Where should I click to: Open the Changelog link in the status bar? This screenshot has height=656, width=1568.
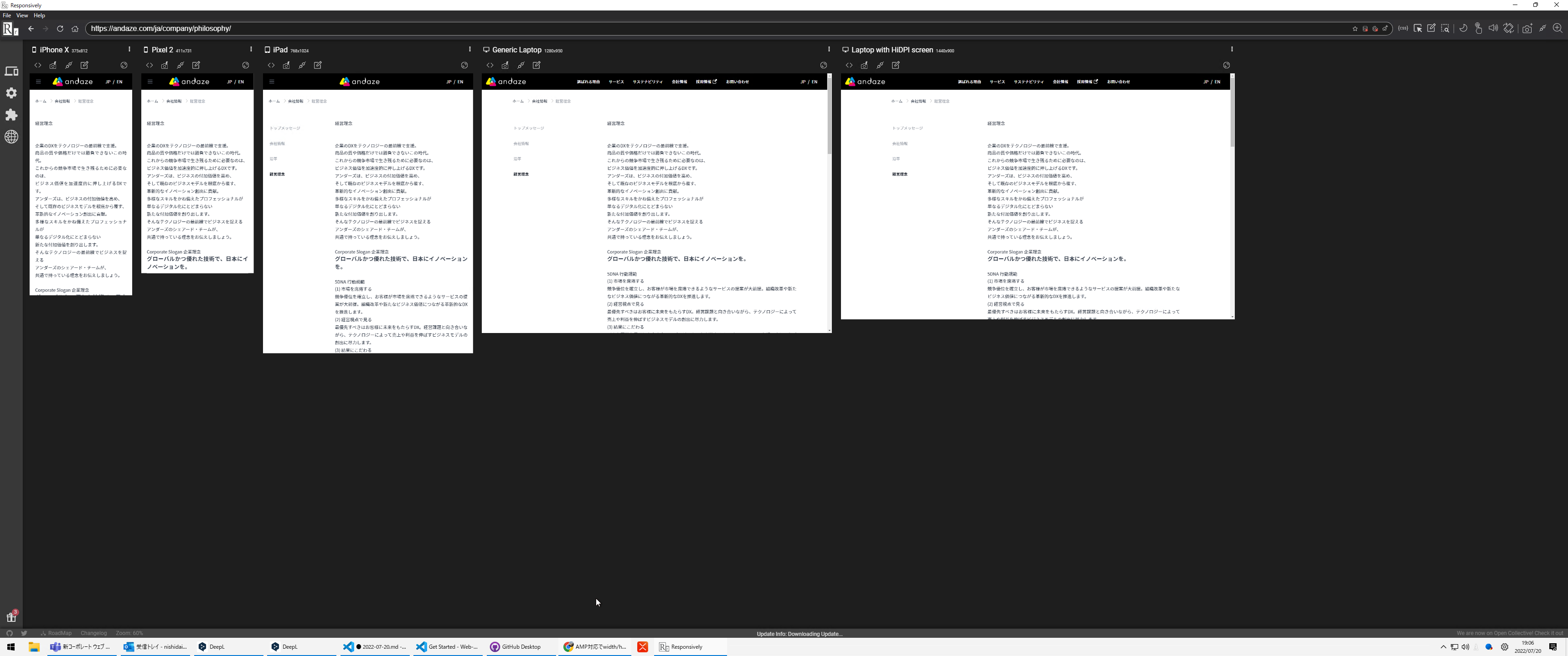pos(94,634)
